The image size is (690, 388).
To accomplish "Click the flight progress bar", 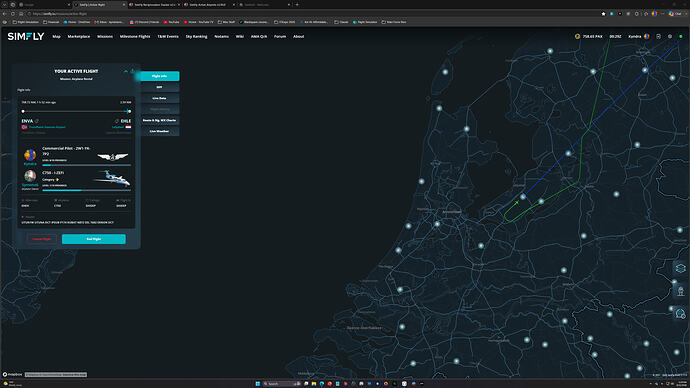I will pos(76,111).
